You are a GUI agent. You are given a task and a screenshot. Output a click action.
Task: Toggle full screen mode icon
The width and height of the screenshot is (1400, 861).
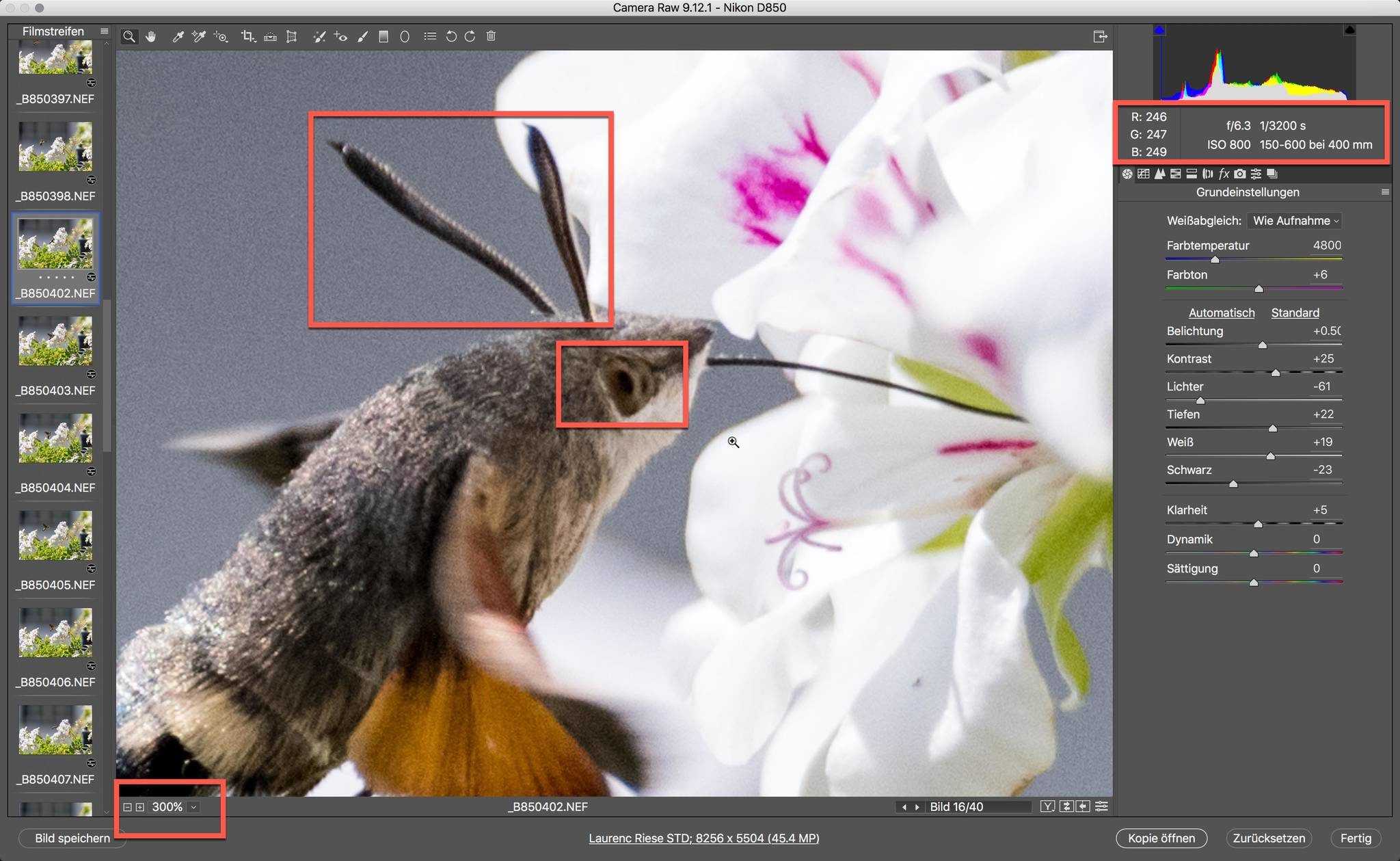click(x=1100, y=36)
